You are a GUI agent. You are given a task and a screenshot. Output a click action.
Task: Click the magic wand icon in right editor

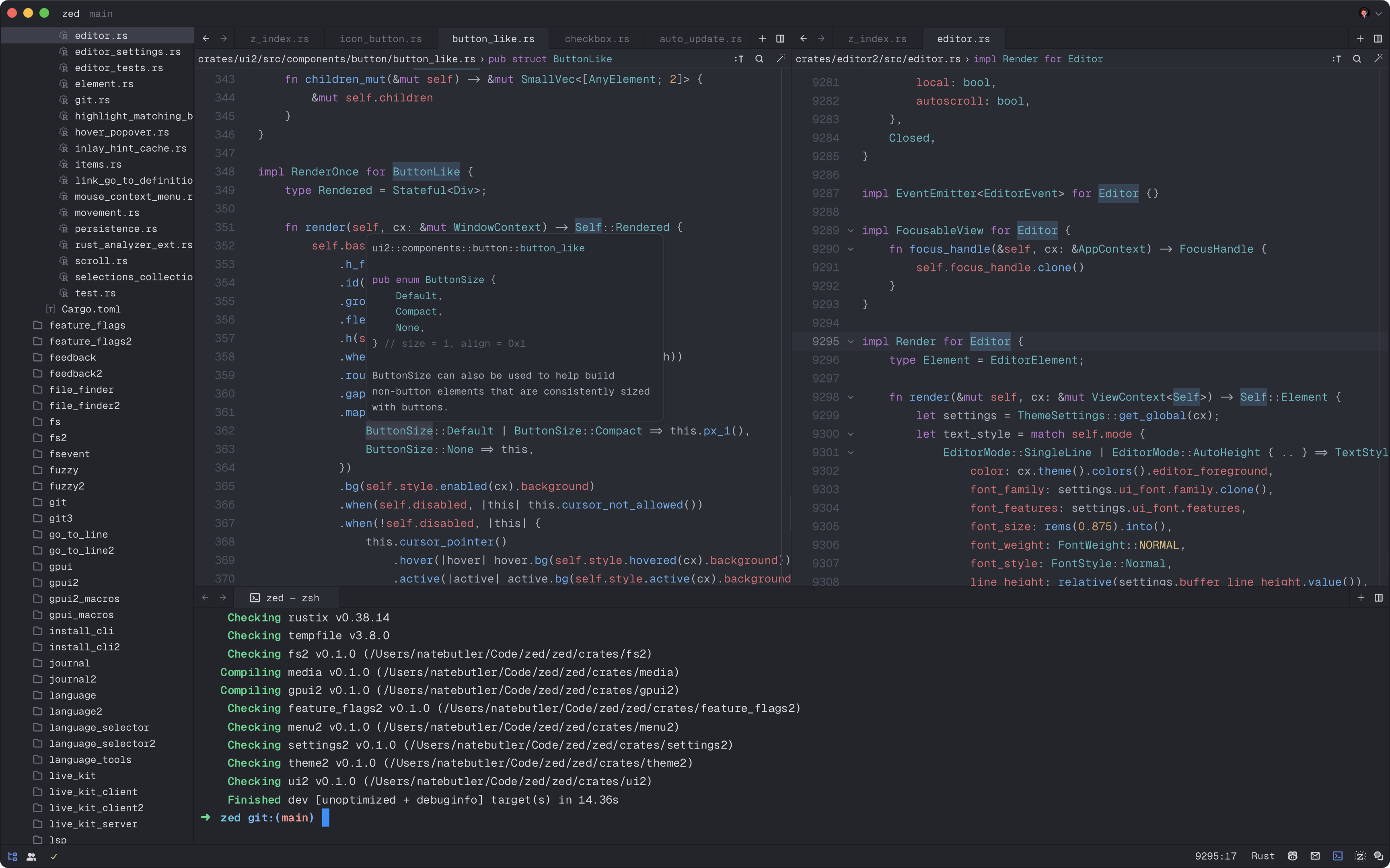point(1378,59)
